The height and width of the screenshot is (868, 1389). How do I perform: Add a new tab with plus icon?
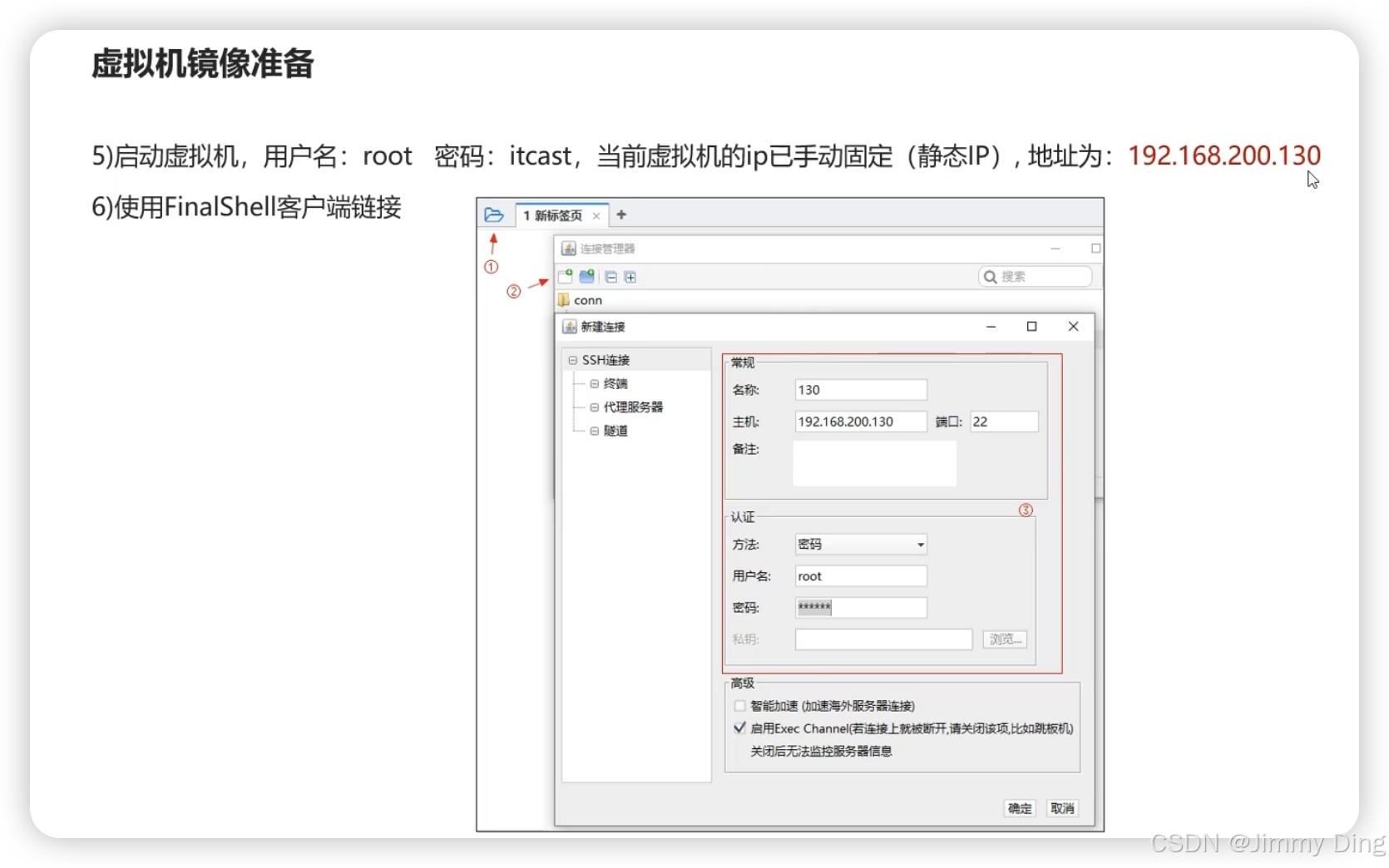point(621,215)
